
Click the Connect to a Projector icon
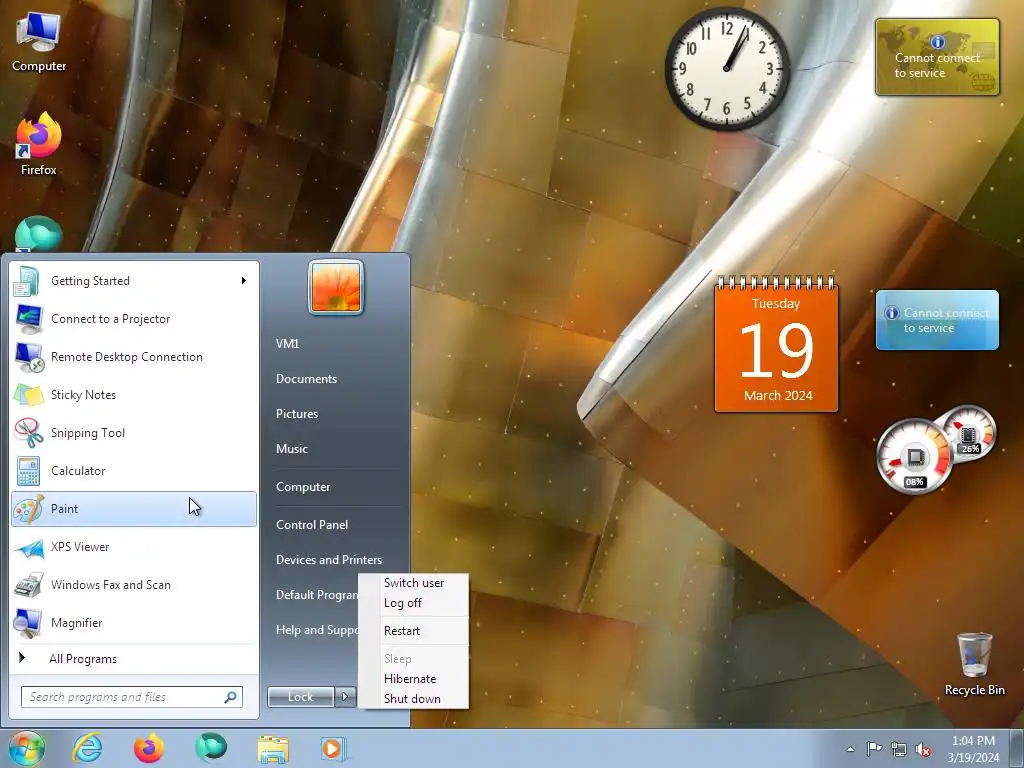point(28,319)
